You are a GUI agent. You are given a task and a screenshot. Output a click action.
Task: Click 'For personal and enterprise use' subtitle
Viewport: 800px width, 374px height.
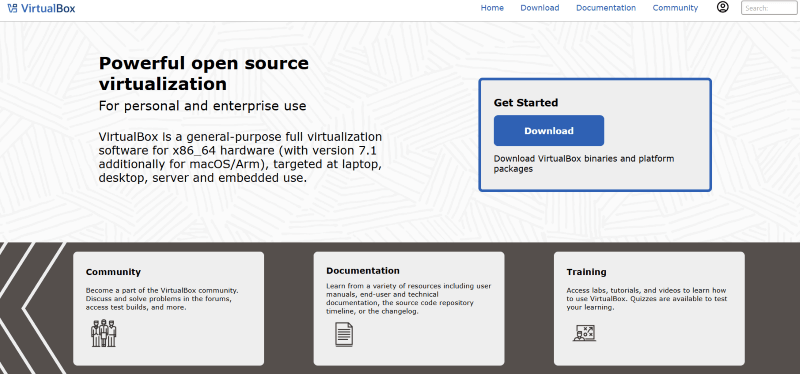[202, 106]
